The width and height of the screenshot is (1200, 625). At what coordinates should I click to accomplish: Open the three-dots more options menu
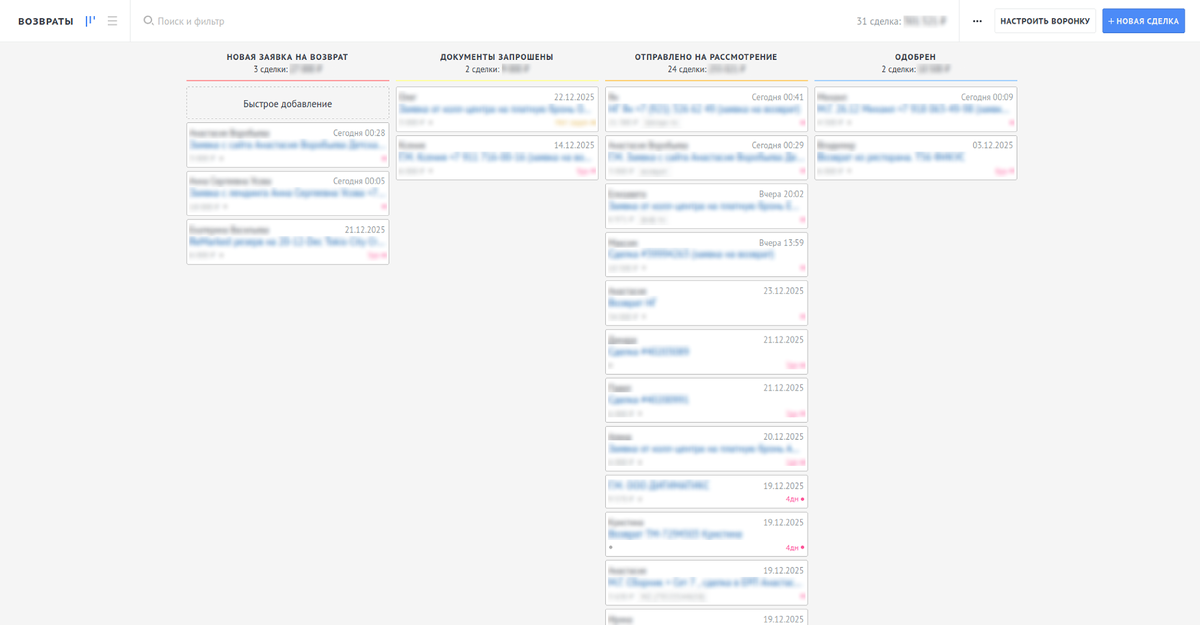pyautogui.click(x=977, y=20)
